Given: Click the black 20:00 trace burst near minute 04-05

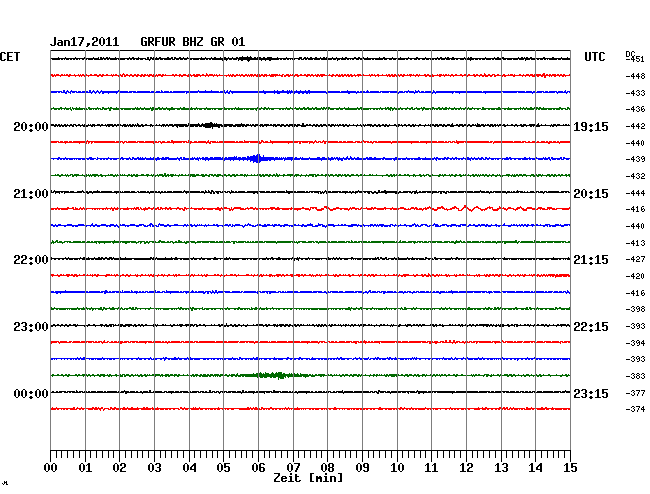Looking at the screenshot, I should [x=209, y=125].
